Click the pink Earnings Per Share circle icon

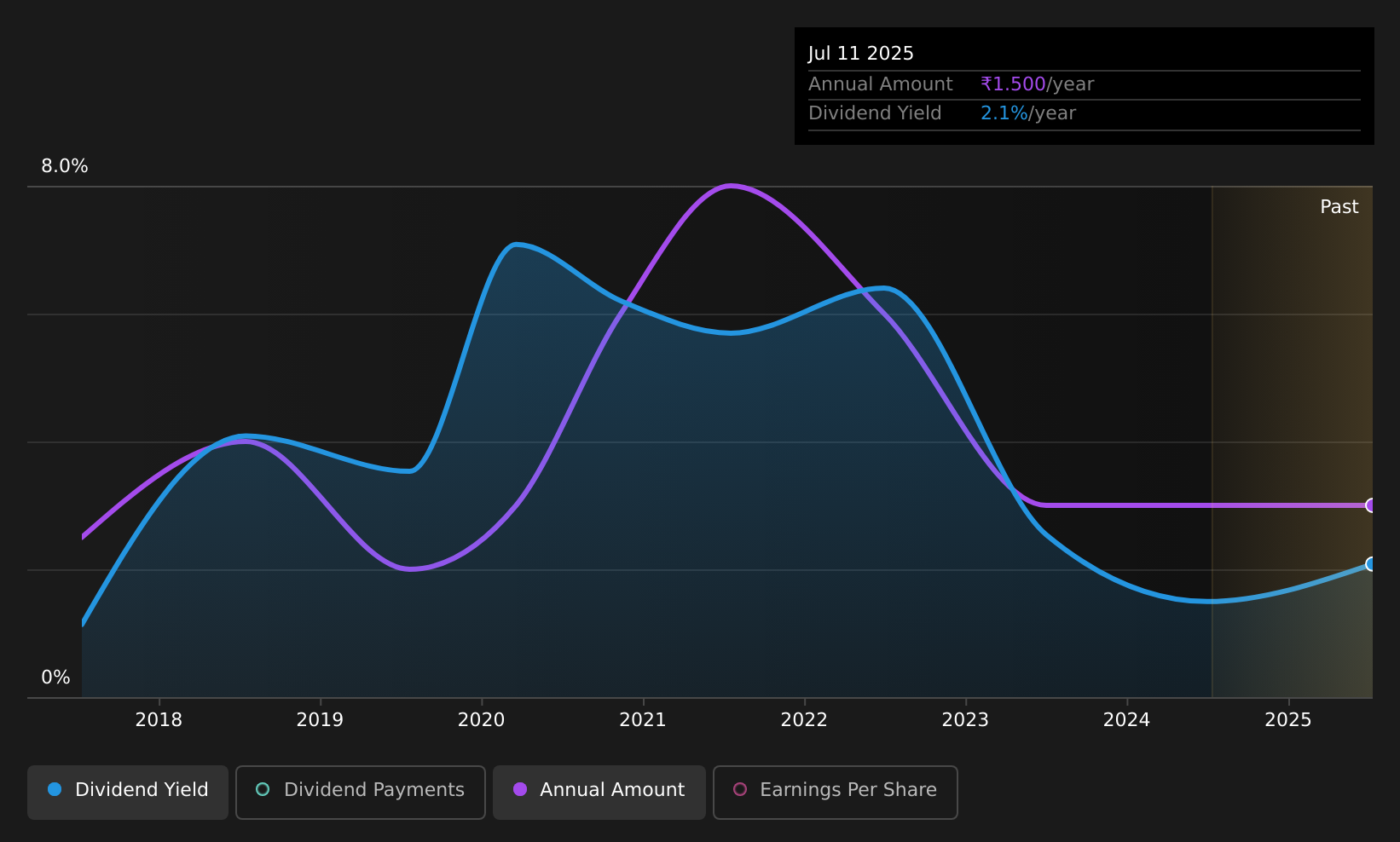point(740,789)
